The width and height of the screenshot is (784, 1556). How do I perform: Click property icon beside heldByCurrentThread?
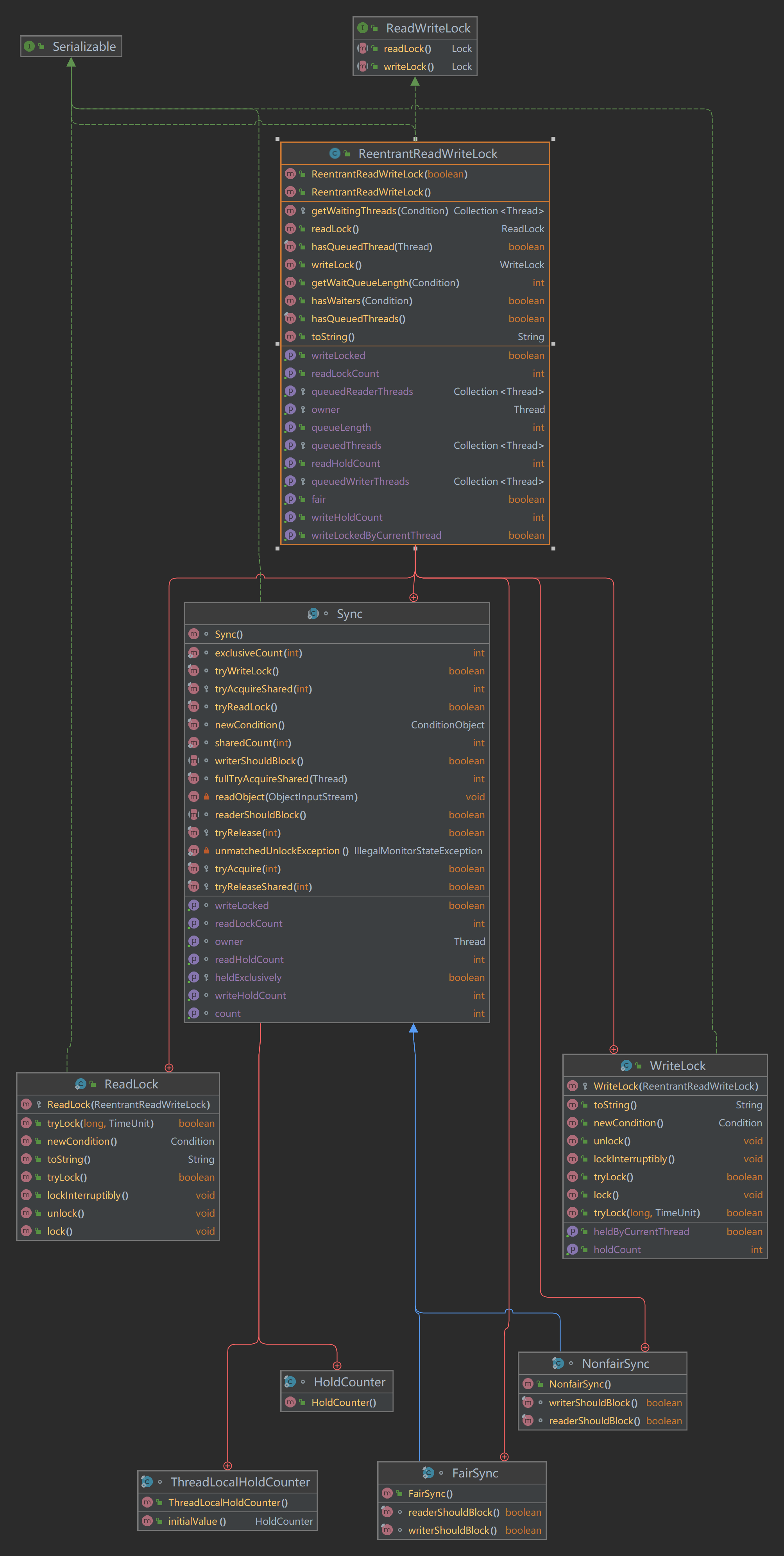pos(572,1231)
